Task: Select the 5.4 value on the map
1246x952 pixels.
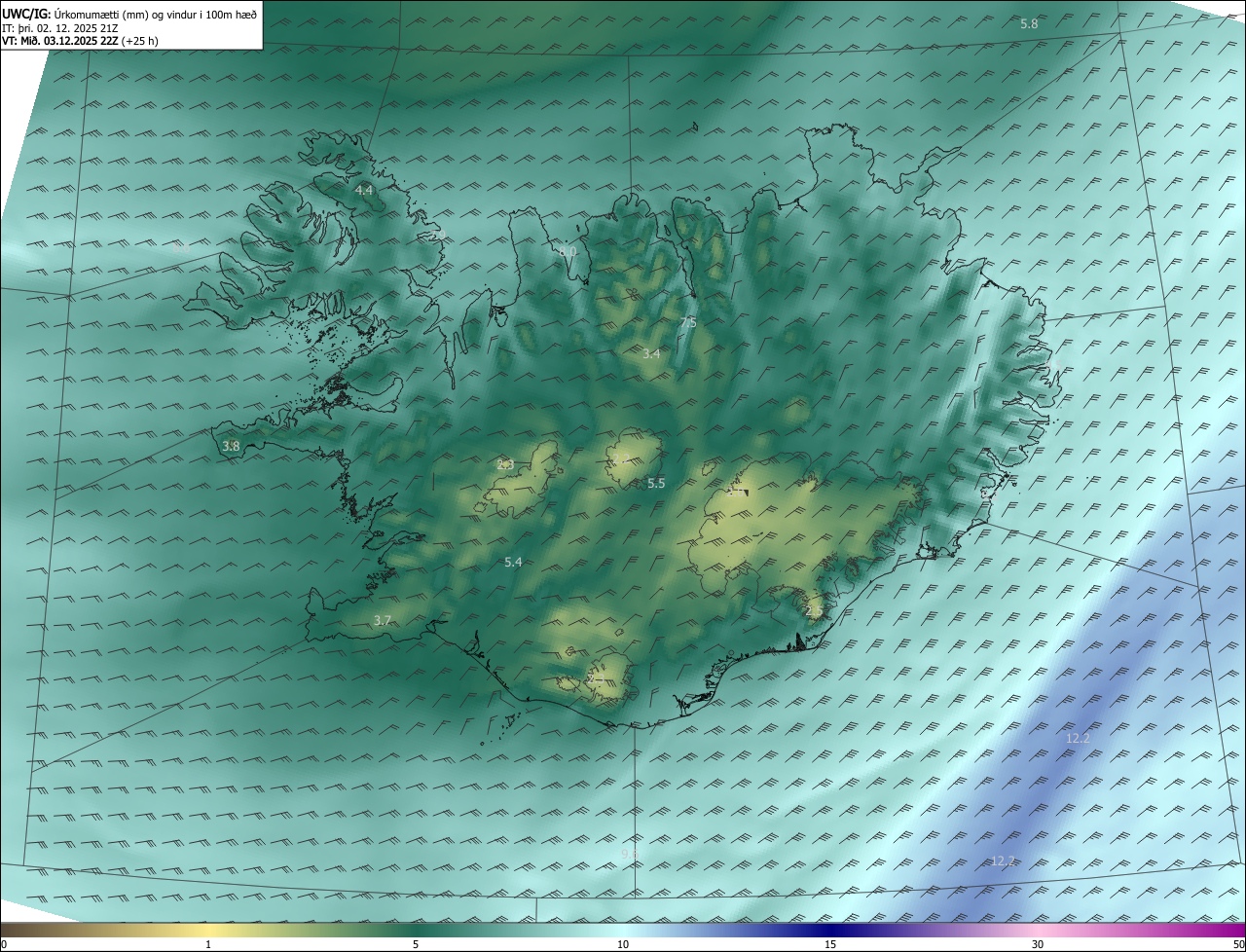Action: [513, 563]
